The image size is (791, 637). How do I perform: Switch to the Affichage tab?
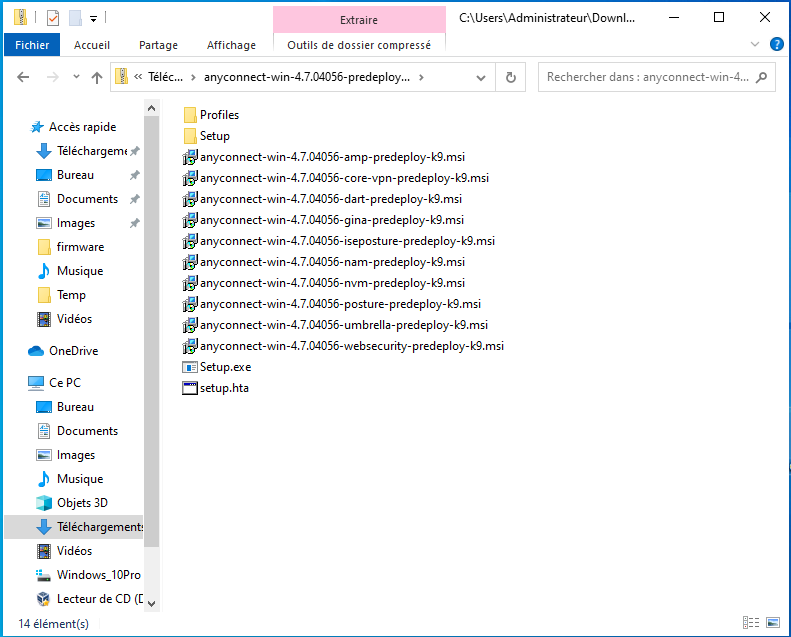(x=231, y=45)
